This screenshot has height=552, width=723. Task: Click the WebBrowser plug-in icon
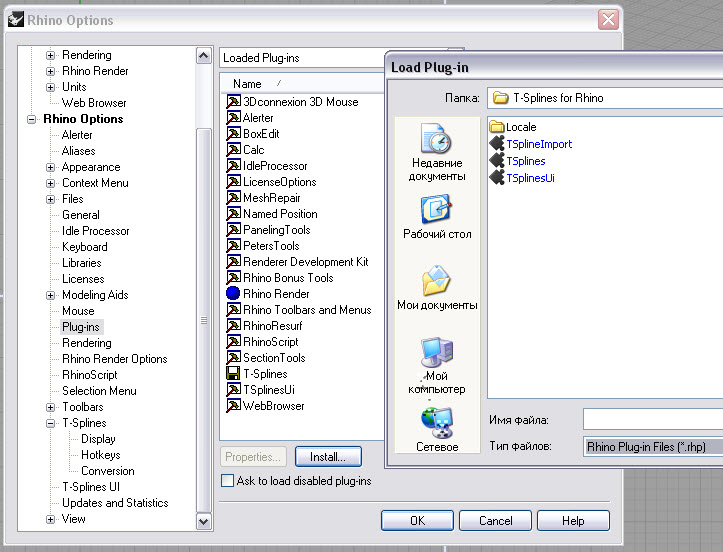pyautogui.click(x=233, y=405)
